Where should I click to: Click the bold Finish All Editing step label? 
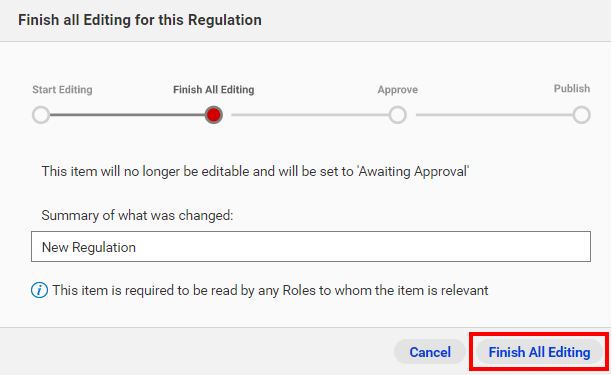[213, 90]
